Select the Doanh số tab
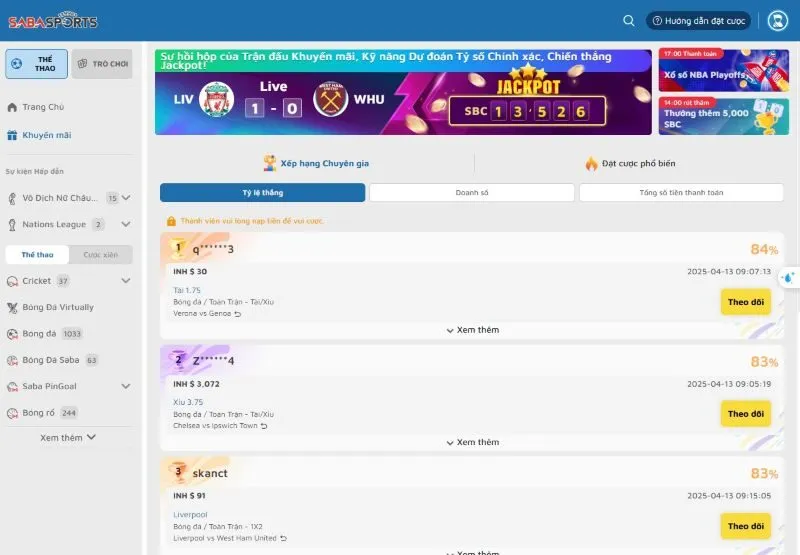 471,192
